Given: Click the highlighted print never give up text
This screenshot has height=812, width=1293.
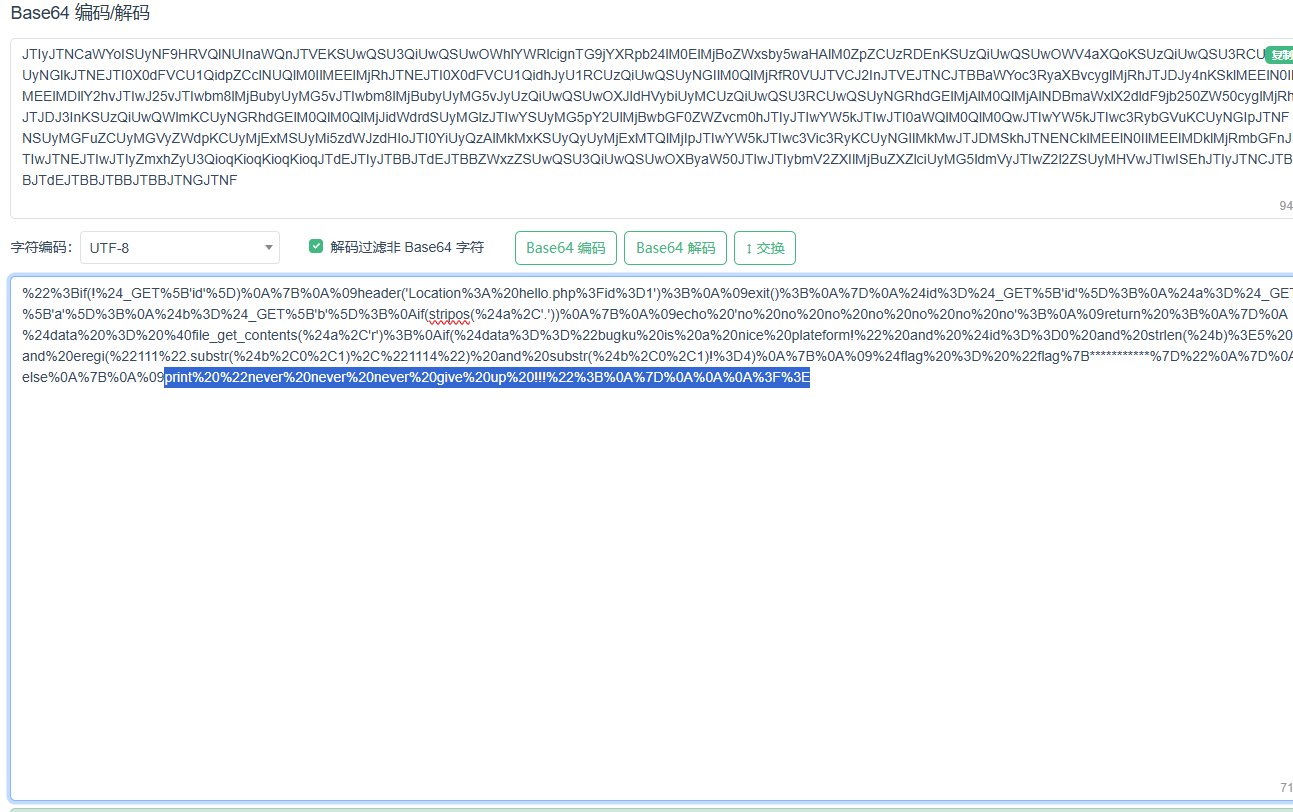Looking at the screenshot, I should 486,378.
